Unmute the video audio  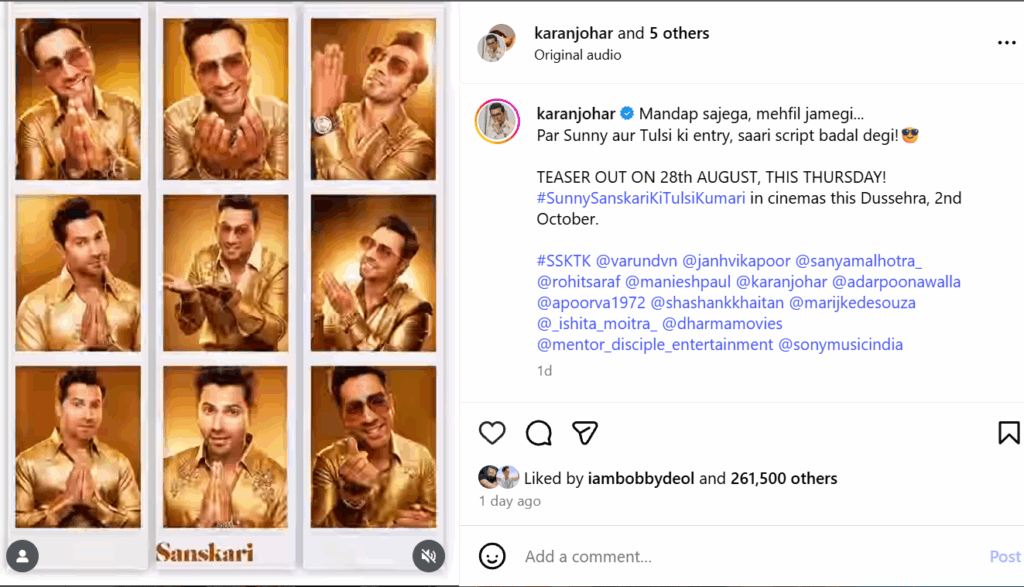point(428,556)
